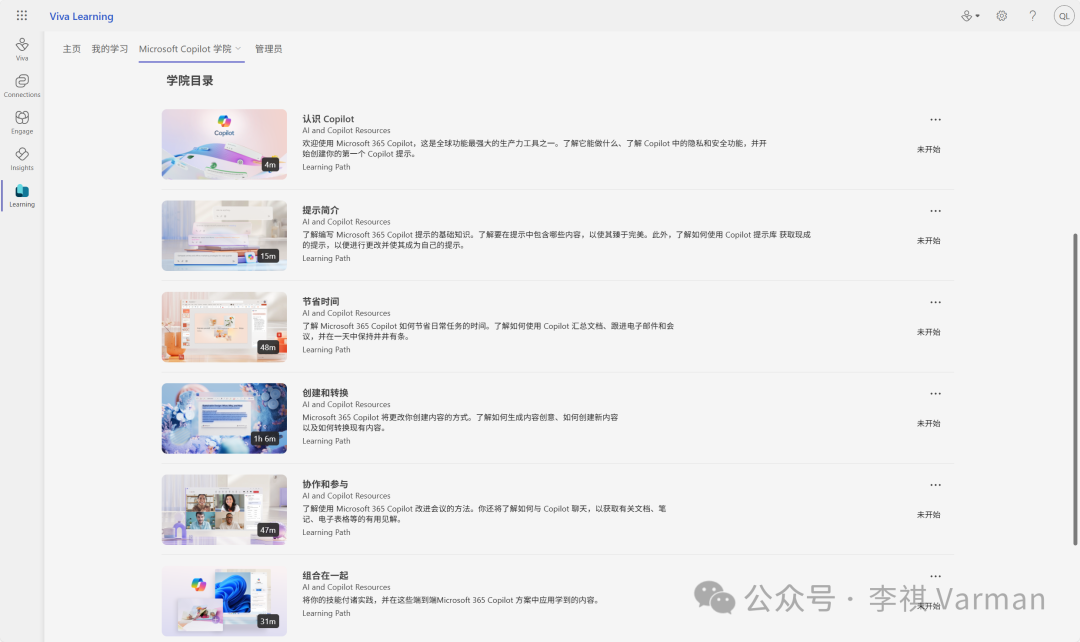Open the 认识 Copilot course title

(x=328, y=118)
